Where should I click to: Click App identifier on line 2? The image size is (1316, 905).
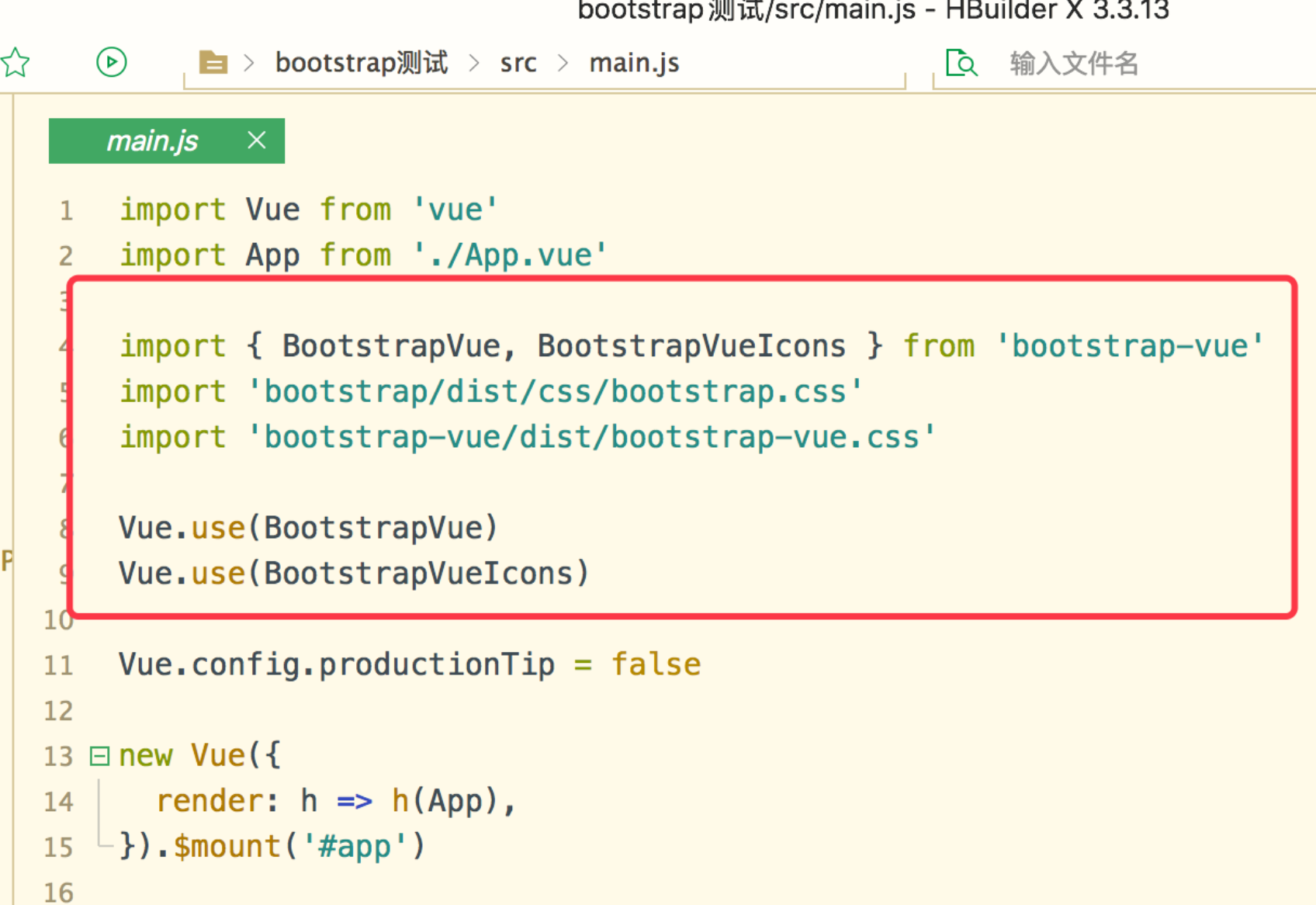272,255
